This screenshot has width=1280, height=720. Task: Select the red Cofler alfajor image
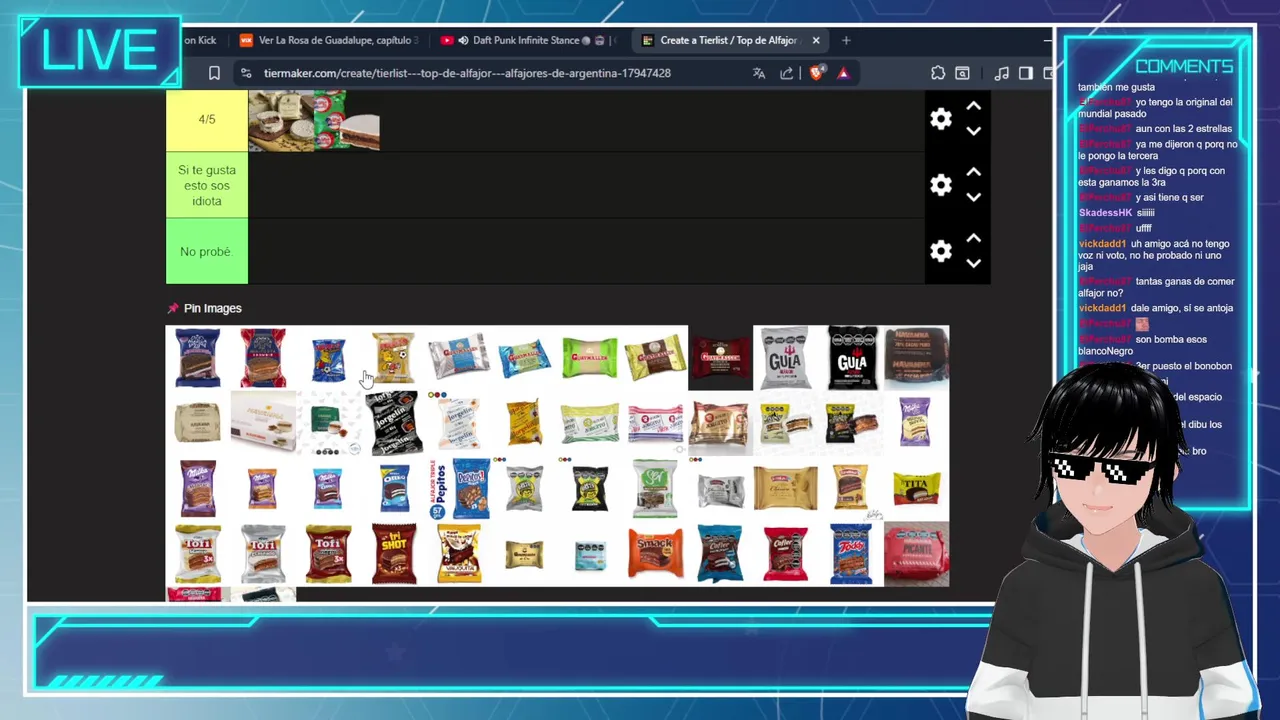coord(786,553)
